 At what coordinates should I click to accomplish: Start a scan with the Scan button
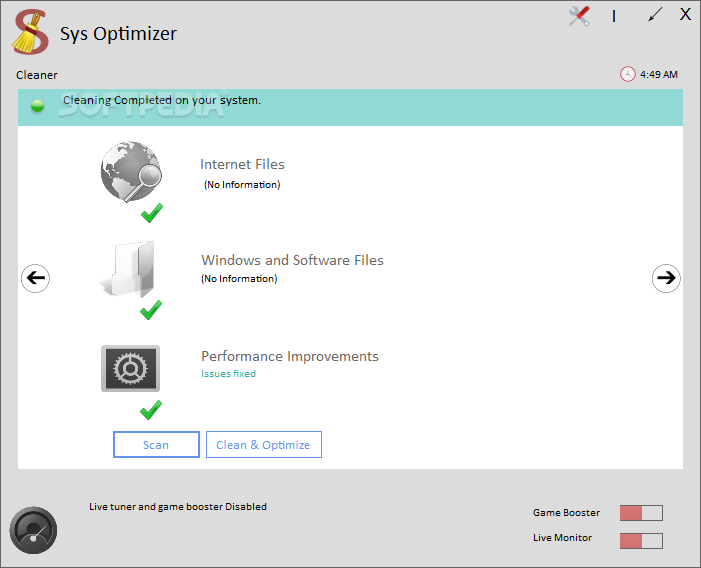(156, 445)
